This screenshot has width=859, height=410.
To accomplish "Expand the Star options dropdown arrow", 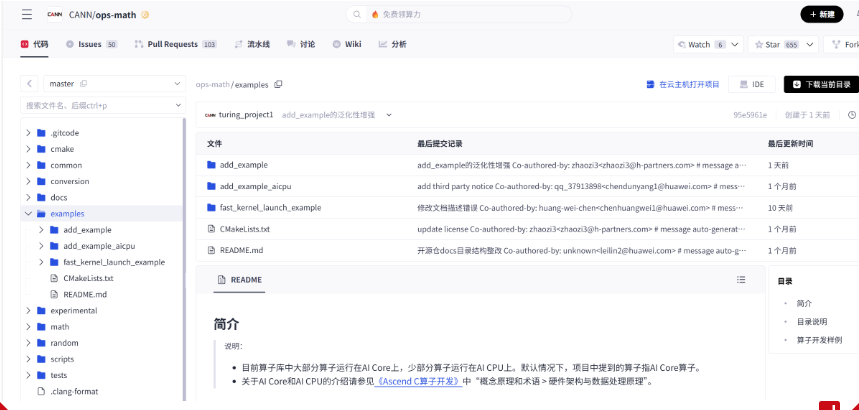I will tap(808, 44).
